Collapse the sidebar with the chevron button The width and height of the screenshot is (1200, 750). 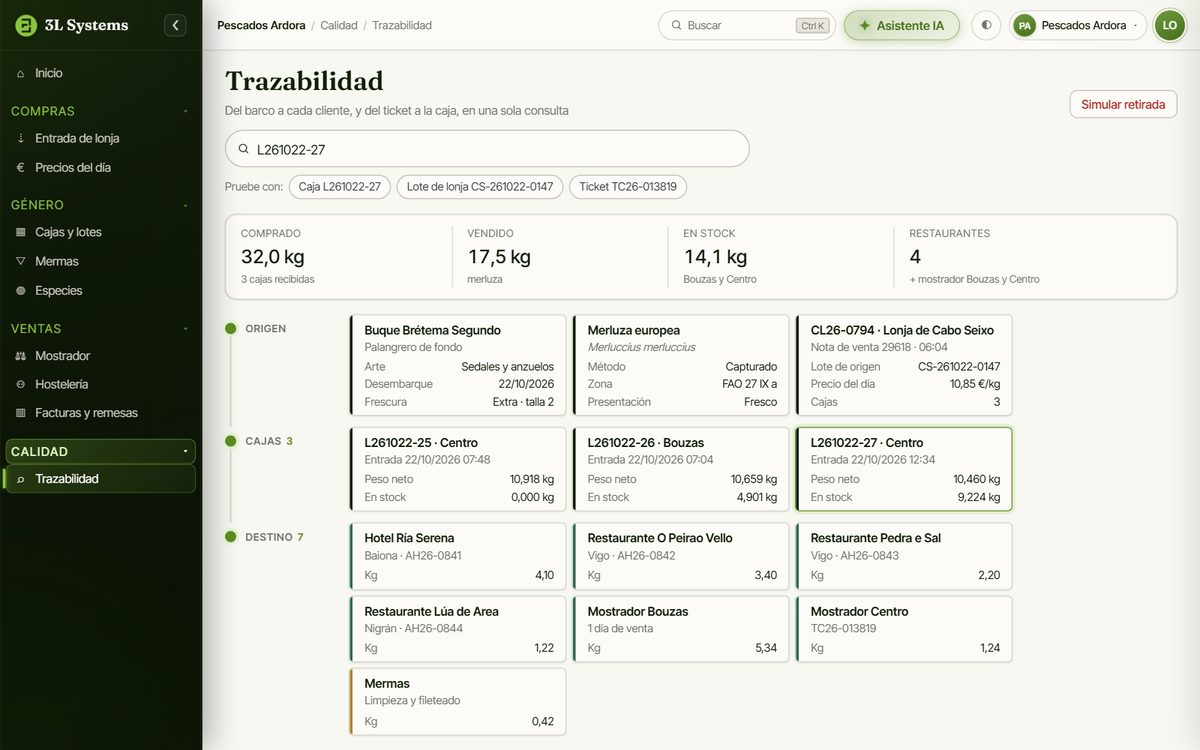tap(175, 25)
